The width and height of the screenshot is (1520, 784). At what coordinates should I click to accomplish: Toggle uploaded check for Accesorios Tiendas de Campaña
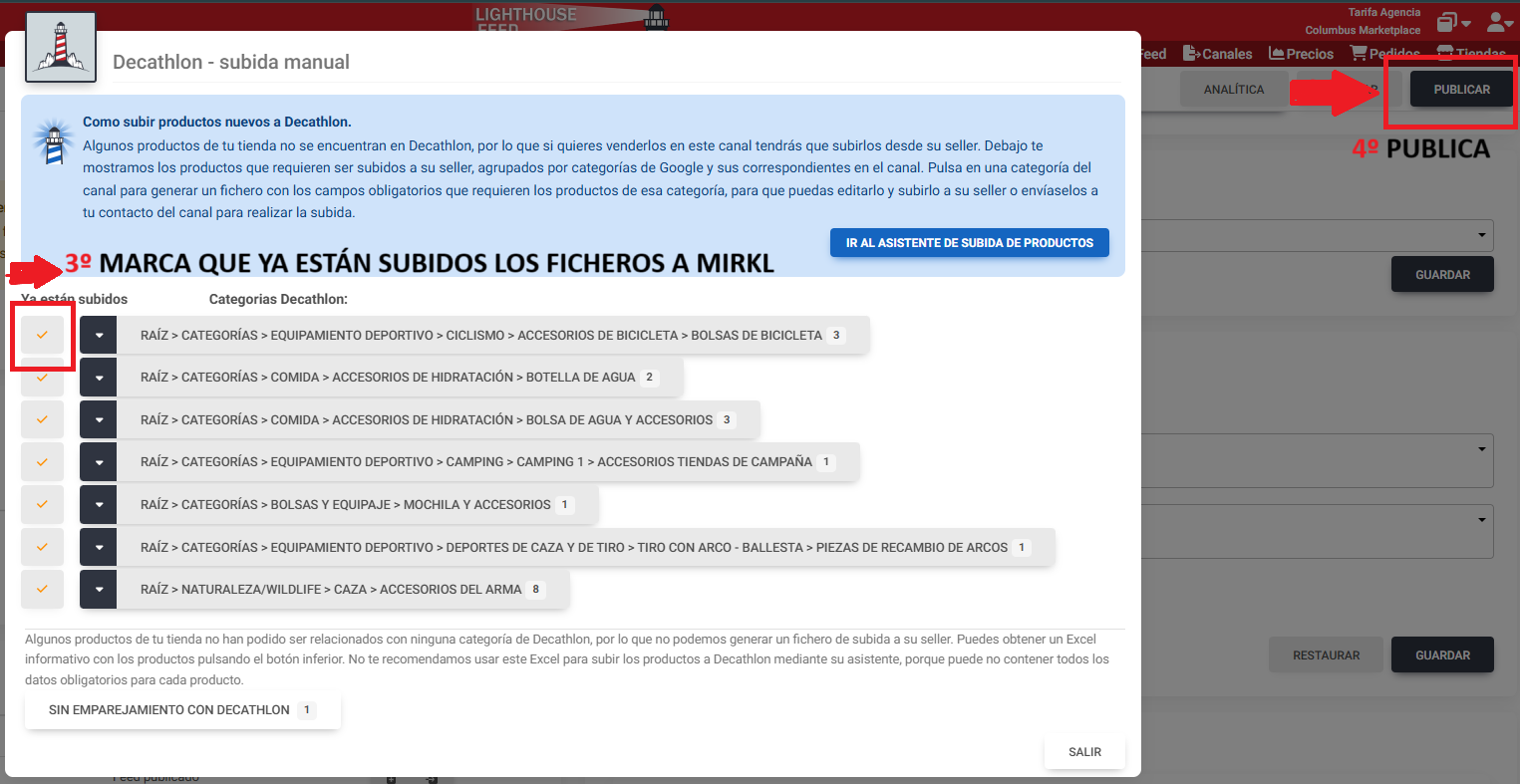point(42,462)
